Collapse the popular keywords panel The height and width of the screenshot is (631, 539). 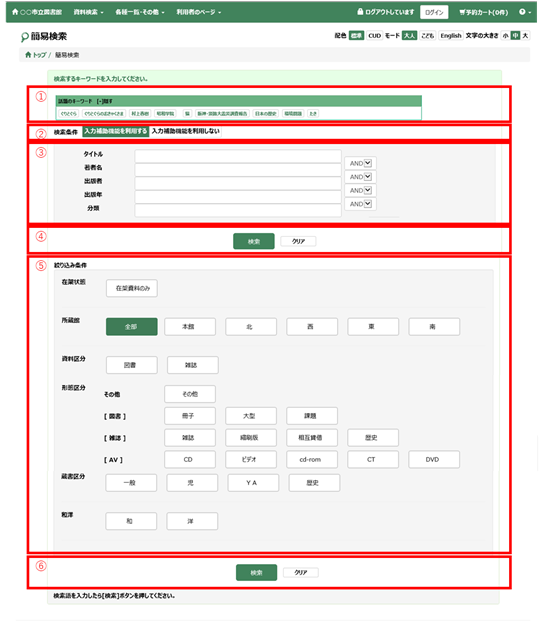105,101
